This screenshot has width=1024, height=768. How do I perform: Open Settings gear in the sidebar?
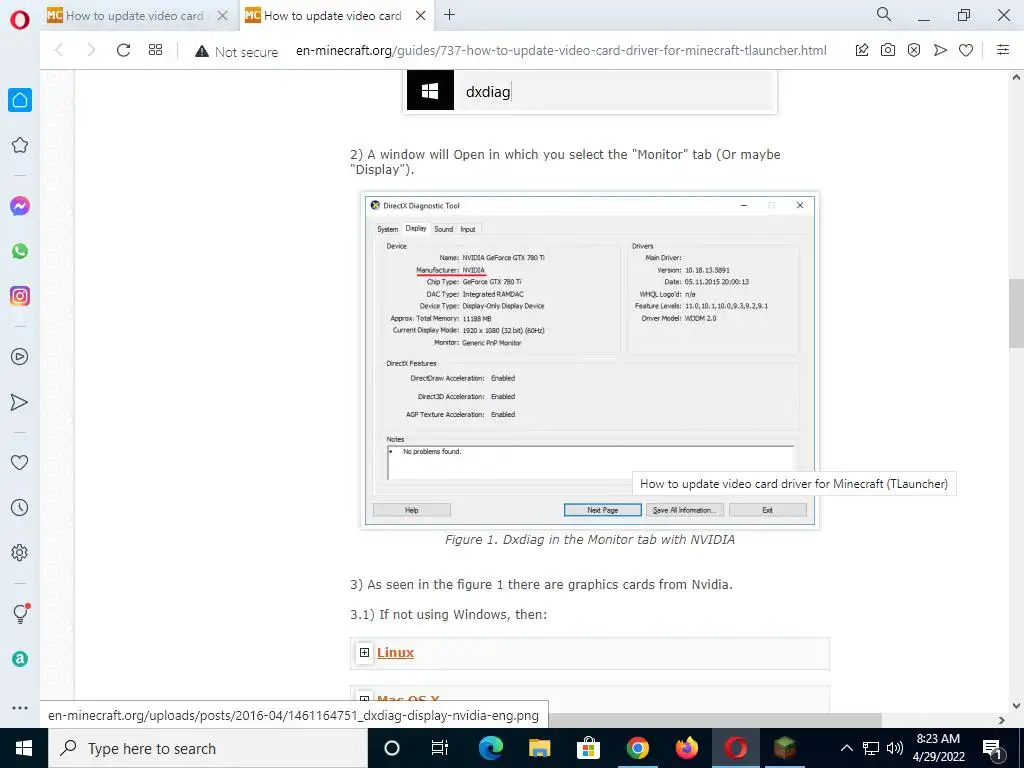[20, 552]
